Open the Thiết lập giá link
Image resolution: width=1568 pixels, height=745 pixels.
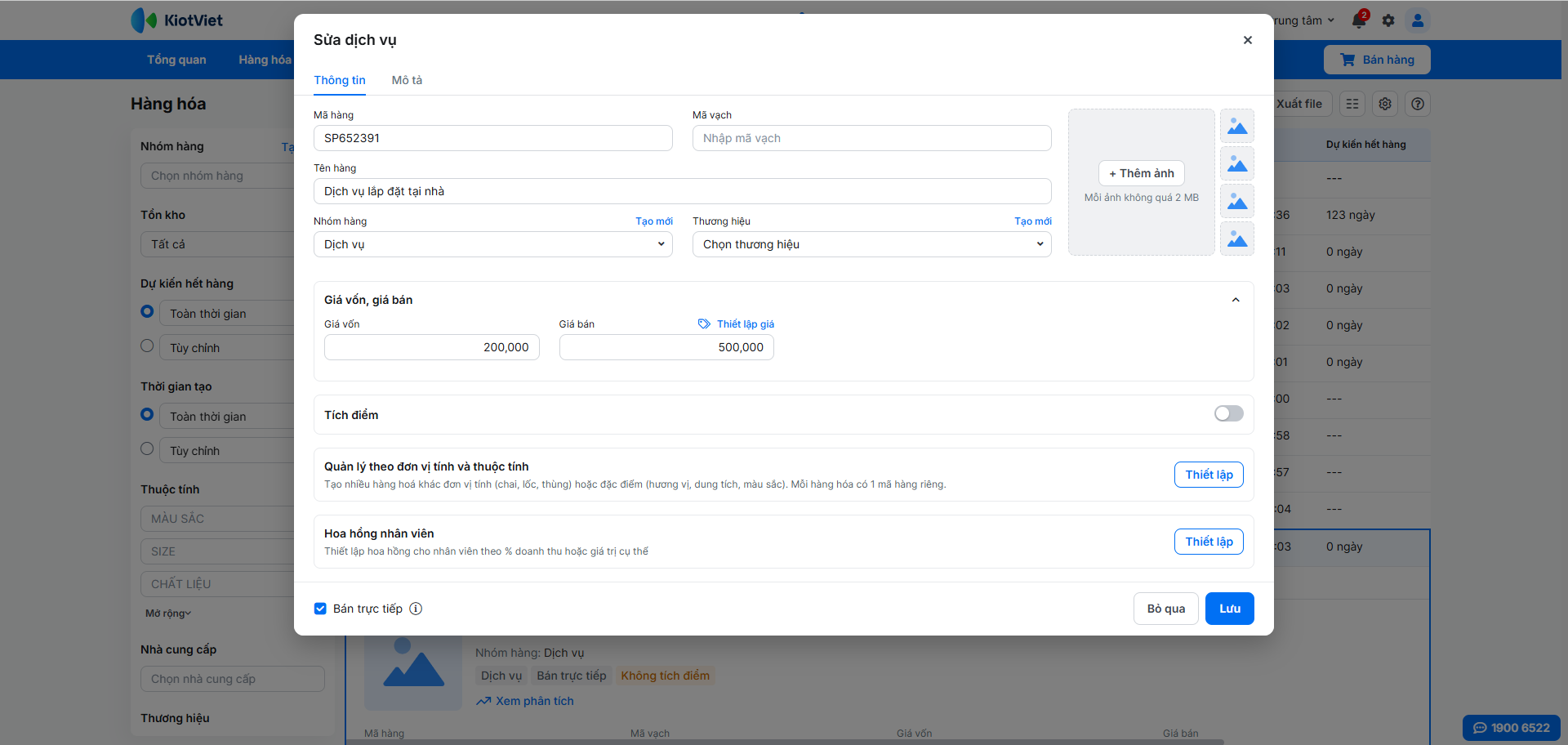(746, 324)
